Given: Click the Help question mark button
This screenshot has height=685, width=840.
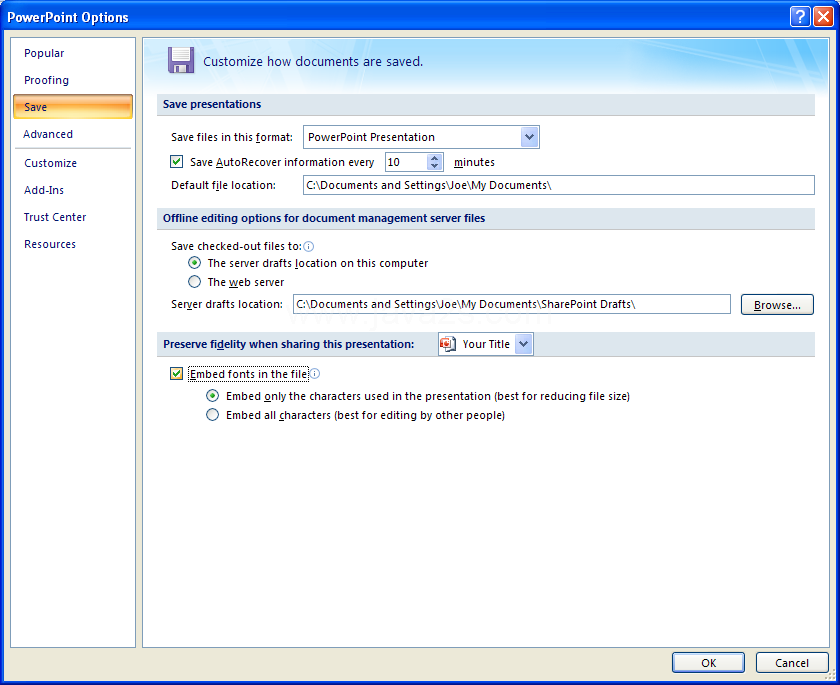Looking at the screenshot, I should coord(800,17).
